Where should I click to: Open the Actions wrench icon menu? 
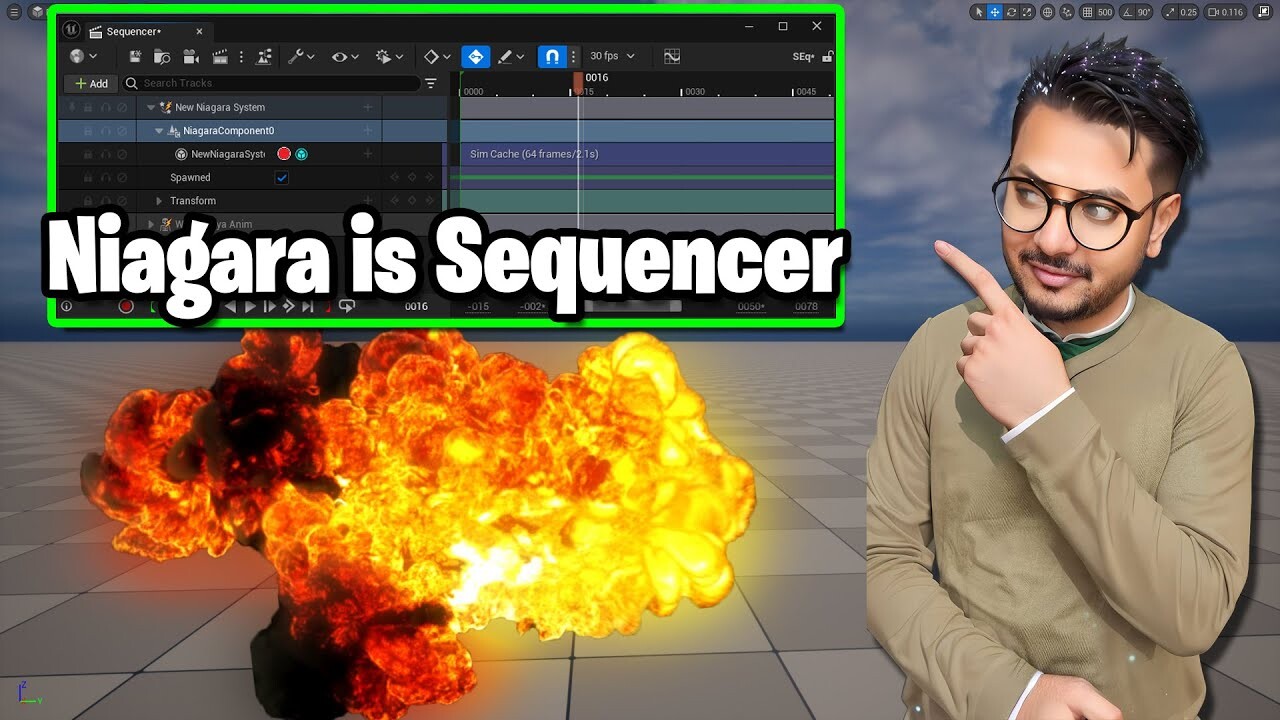tap(296, 57)
